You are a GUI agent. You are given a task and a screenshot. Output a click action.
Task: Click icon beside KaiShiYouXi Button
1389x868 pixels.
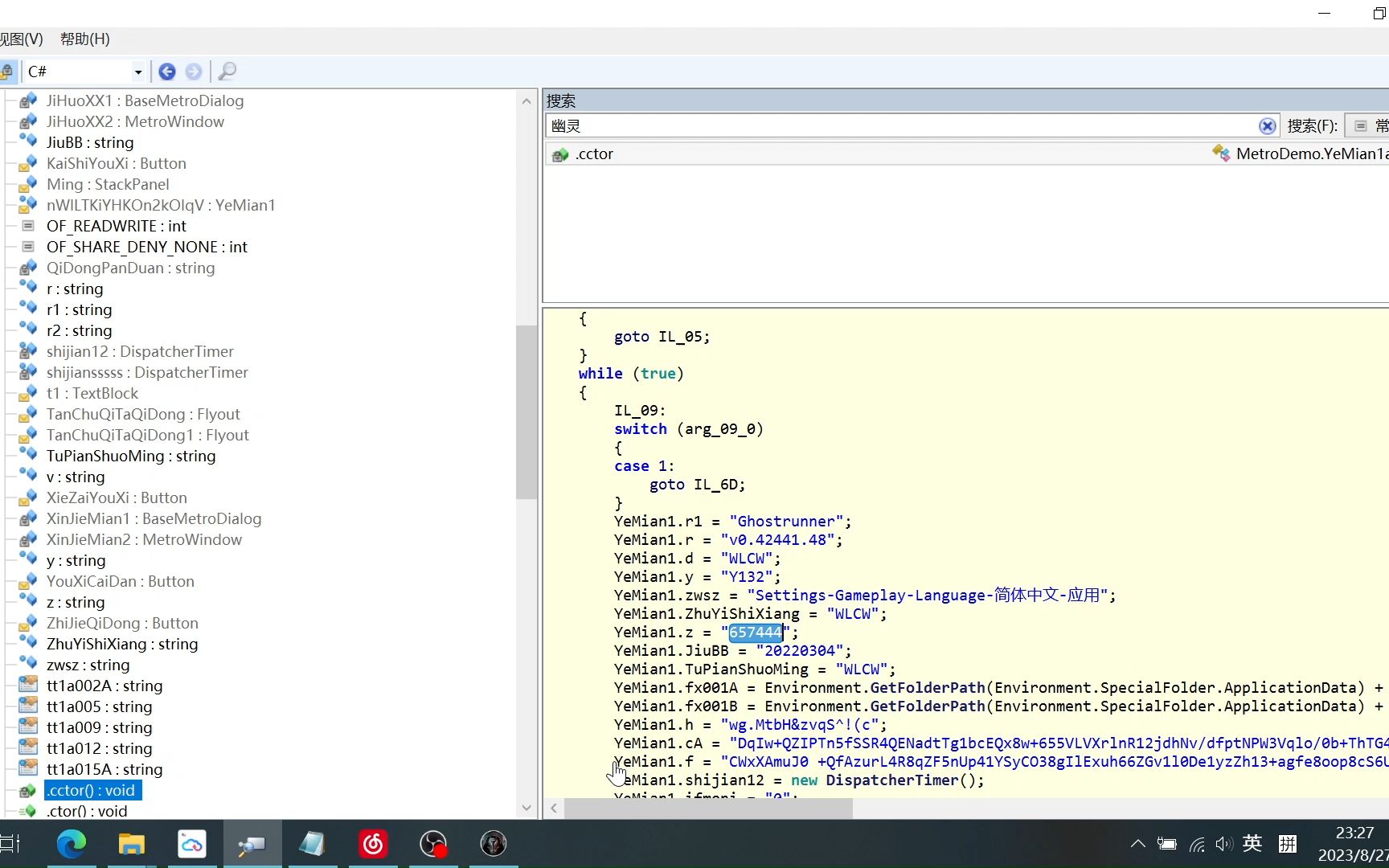point(28,163)
